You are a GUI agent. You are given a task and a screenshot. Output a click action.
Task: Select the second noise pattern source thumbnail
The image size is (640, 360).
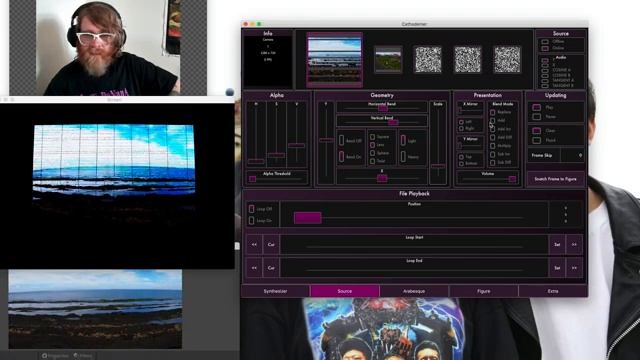click(x=467, y=60)
